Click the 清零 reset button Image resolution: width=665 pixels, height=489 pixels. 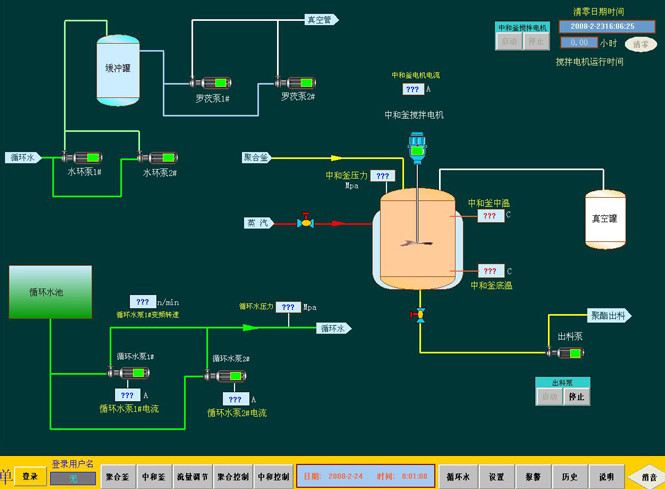640,44
